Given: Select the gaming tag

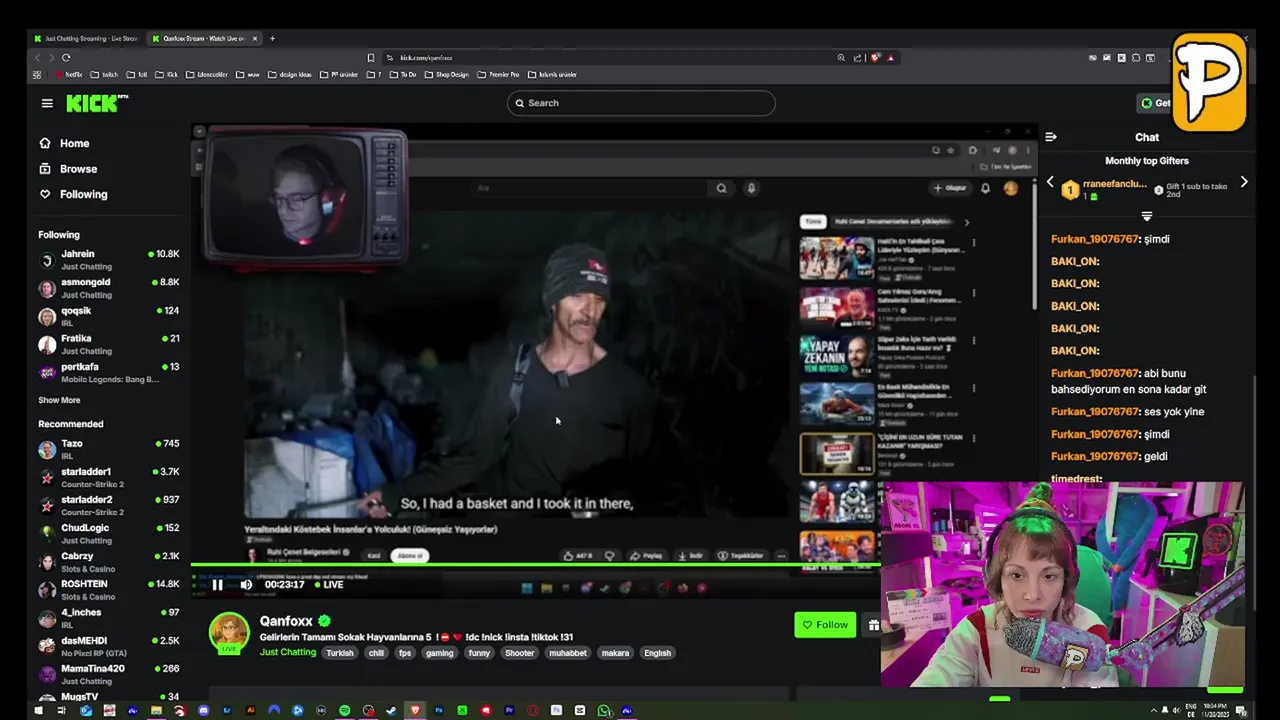Looking at the screenshot, I should tap(440, 653).
